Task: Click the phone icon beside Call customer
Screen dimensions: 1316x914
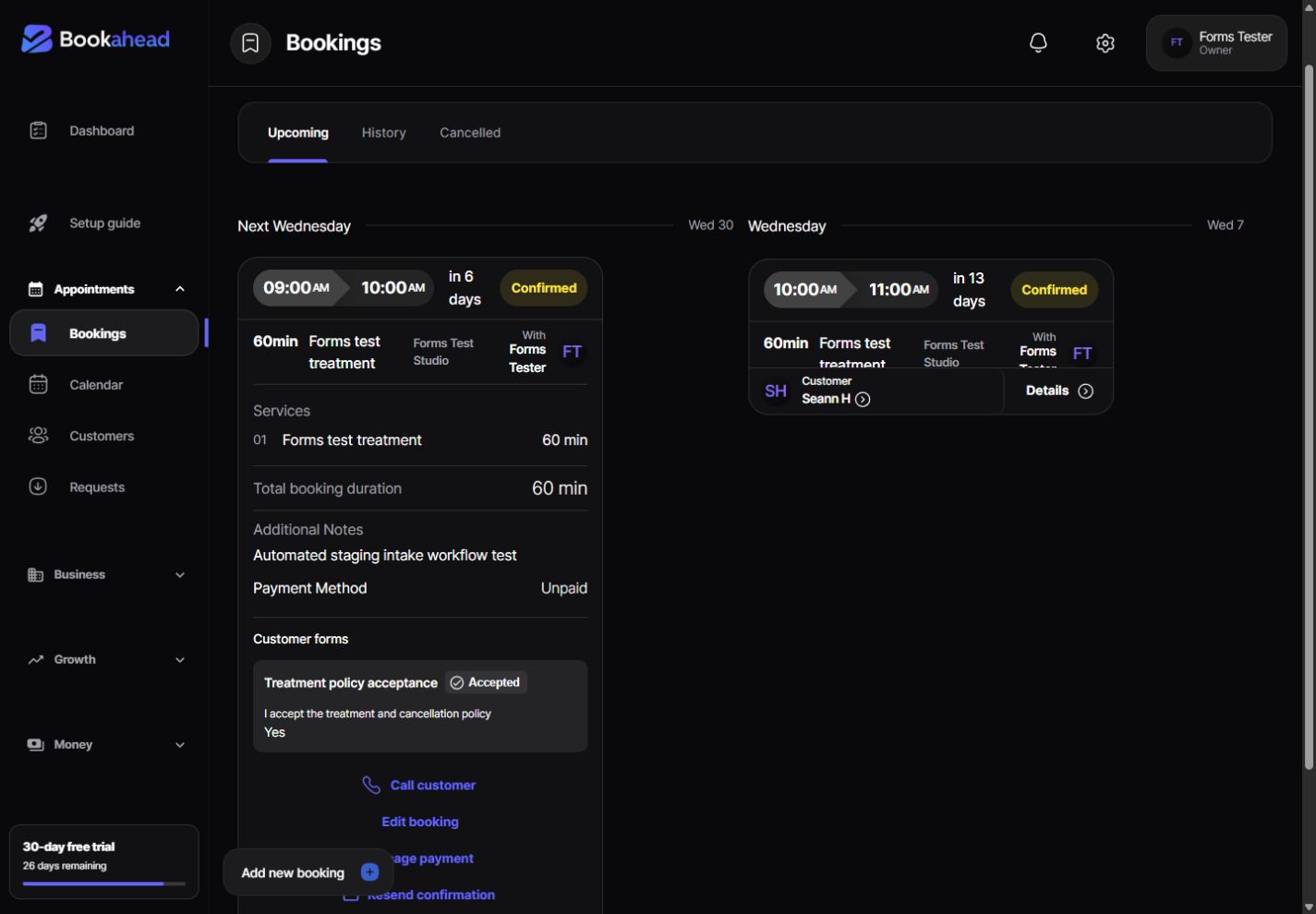Action: pyautogui.click(x=371, y=785)
